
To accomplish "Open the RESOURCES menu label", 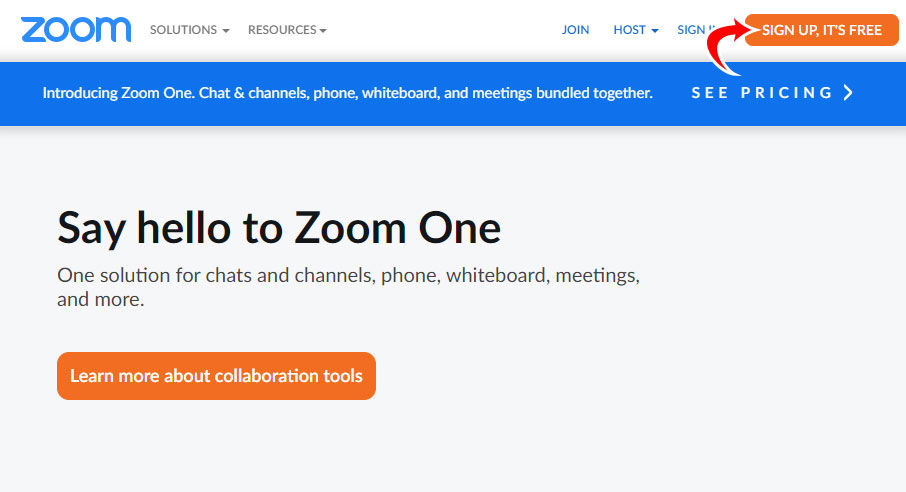I will (x=282, y=29).
